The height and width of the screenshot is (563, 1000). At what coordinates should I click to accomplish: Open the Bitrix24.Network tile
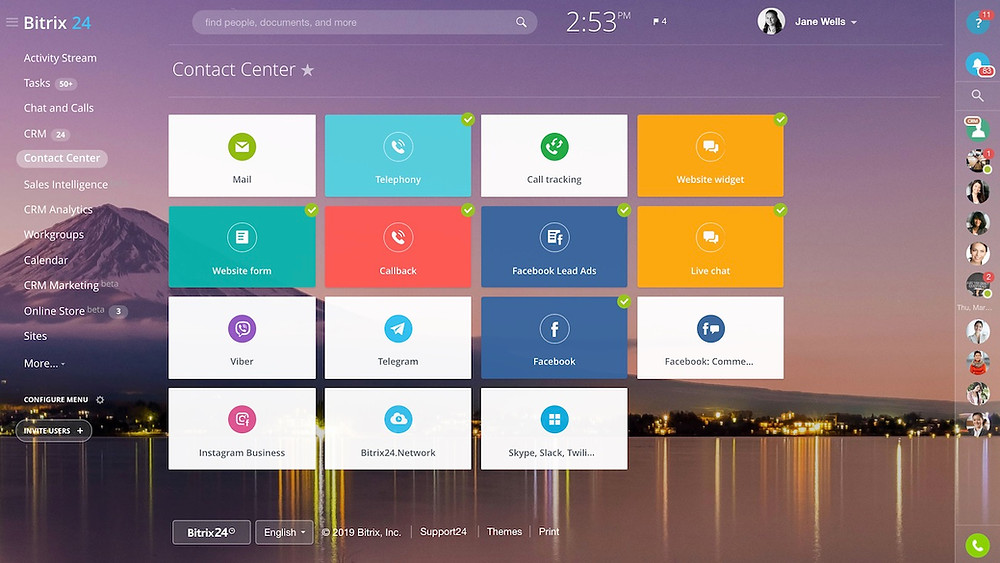coord(398,429)
